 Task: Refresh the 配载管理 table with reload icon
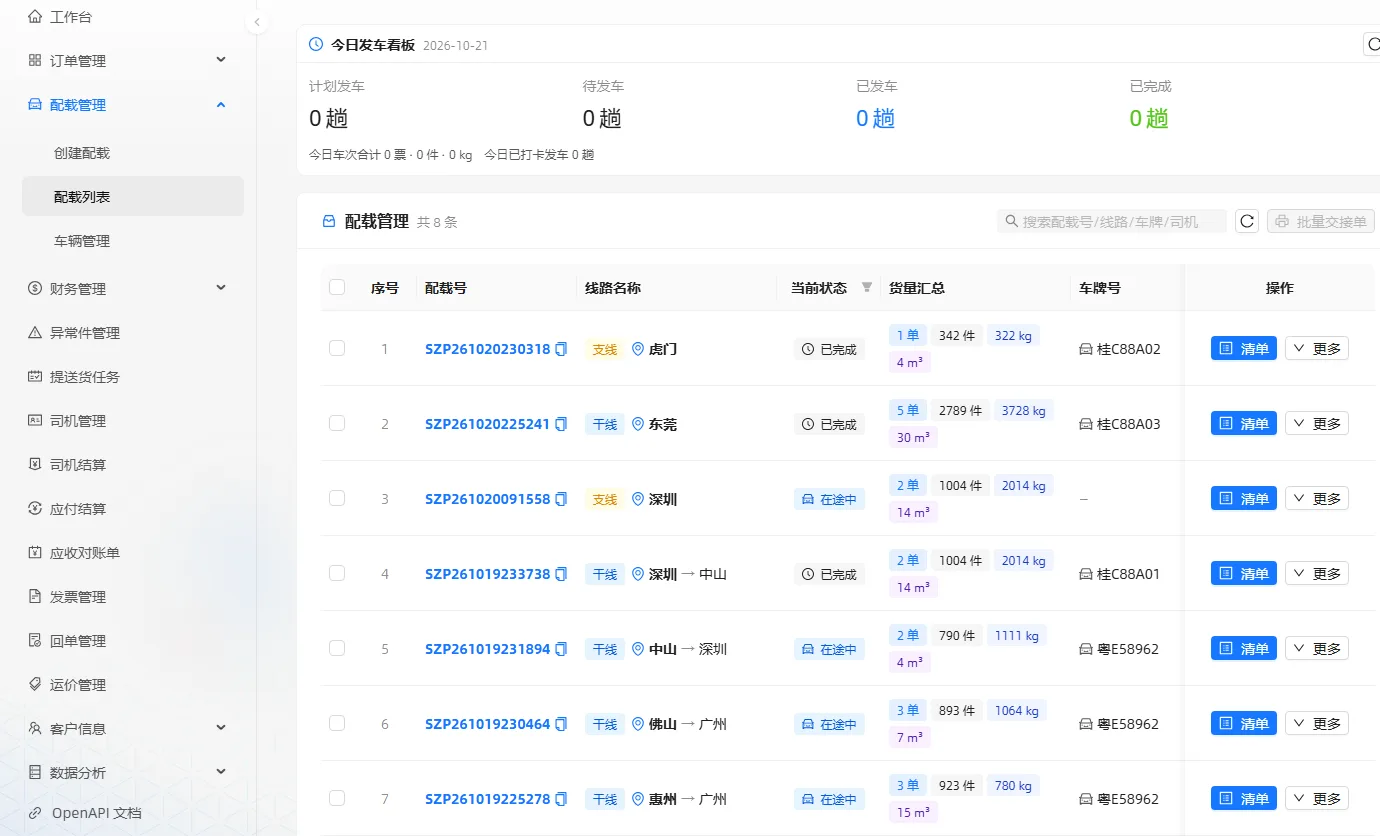pos(1247,221)
